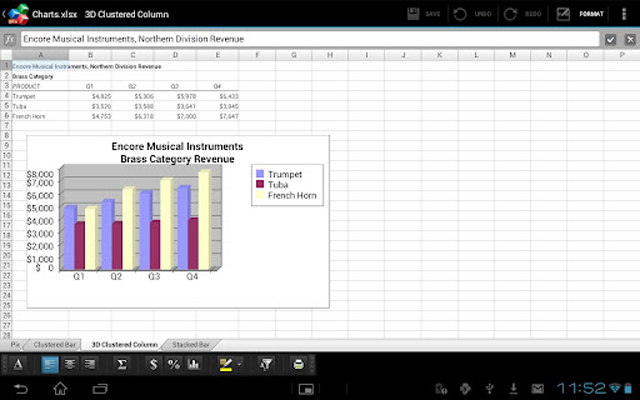Image resolution: width=640 pixels, height=400 pixels.
Task: Select the Q4 French Horn column bar
Action: click(x=205, y=220)
